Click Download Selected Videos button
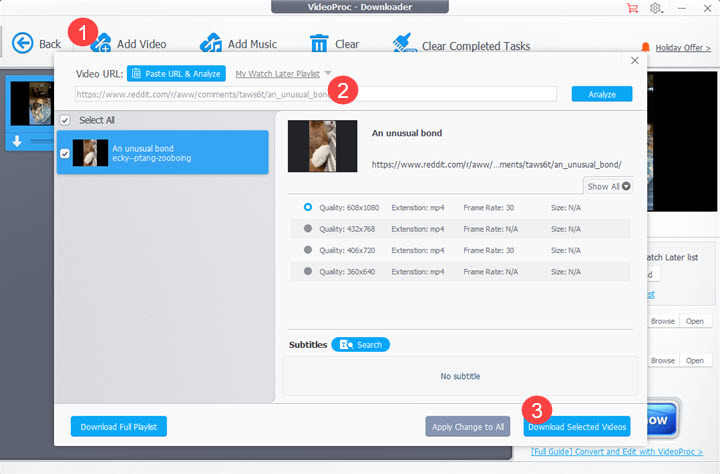Viewport: 720px width, 474px height. (x=577, y=427)
